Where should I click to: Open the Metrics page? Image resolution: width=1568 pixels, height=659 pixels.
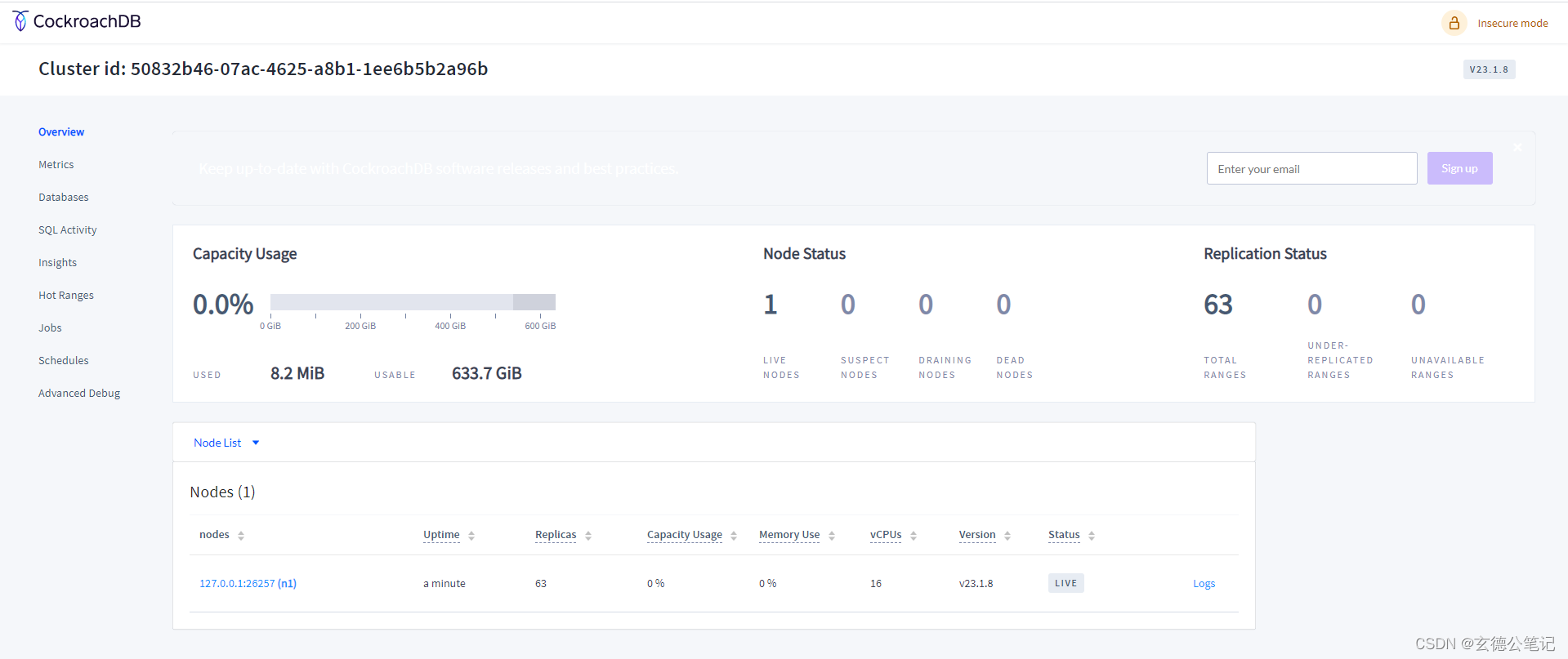point(56,164)
